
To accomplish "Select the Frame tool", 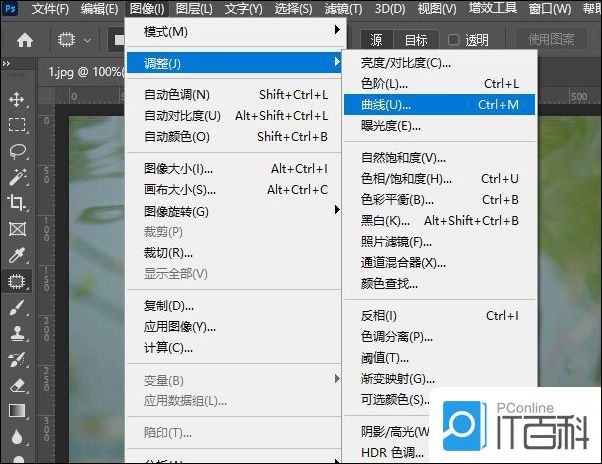I will click(x=18, y=229).
